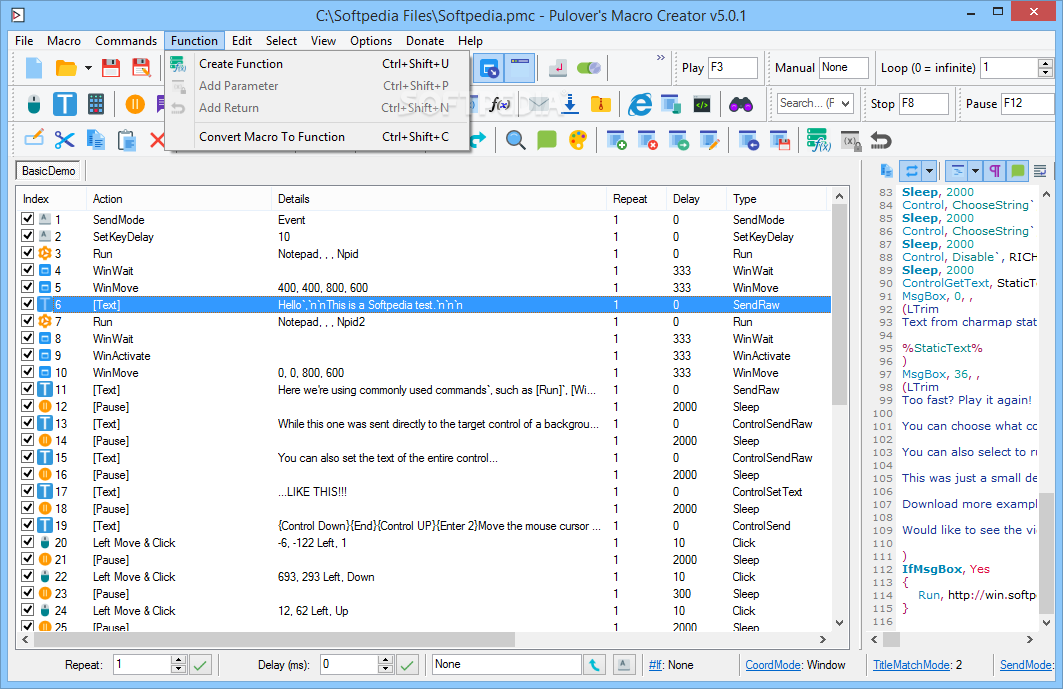Click the Paste clipboard icon
The height and width of the screenshot is (689, 1063).
(127, 140)
